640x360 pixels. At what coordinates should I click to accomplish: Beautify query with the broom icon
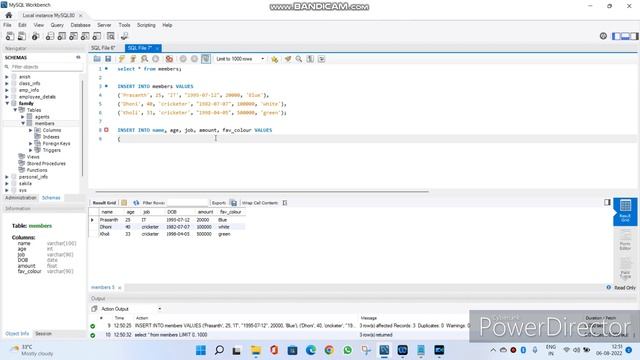click(x=288, y=59)
